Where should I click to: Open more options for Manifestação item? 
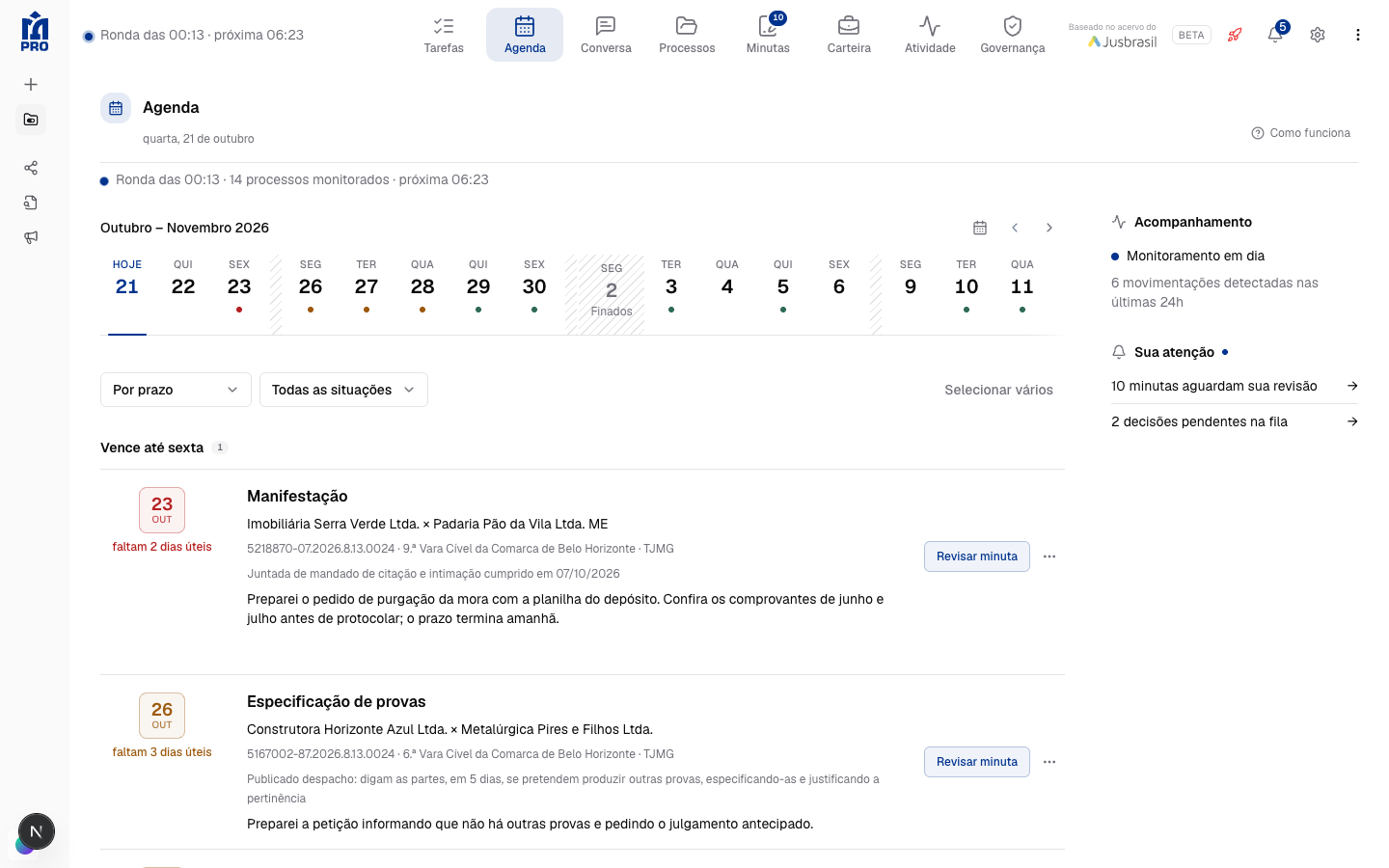(1049, 556)
